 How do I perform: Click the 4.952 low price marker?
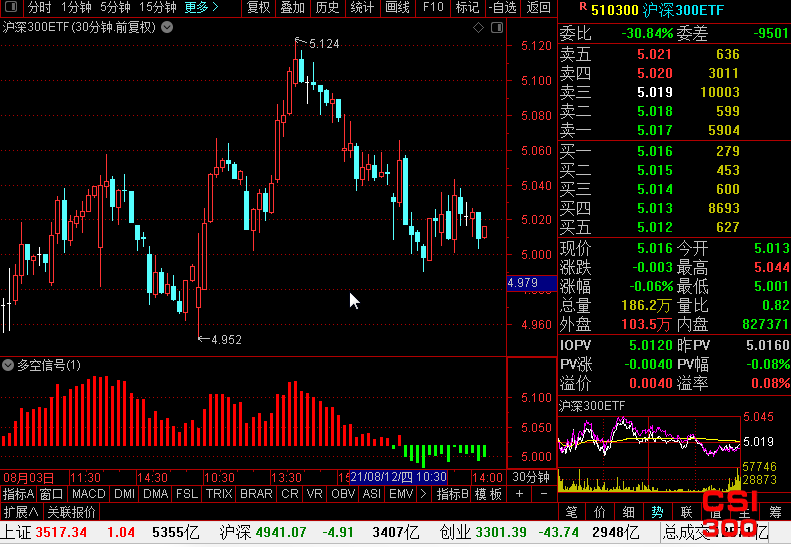(226, 340)
